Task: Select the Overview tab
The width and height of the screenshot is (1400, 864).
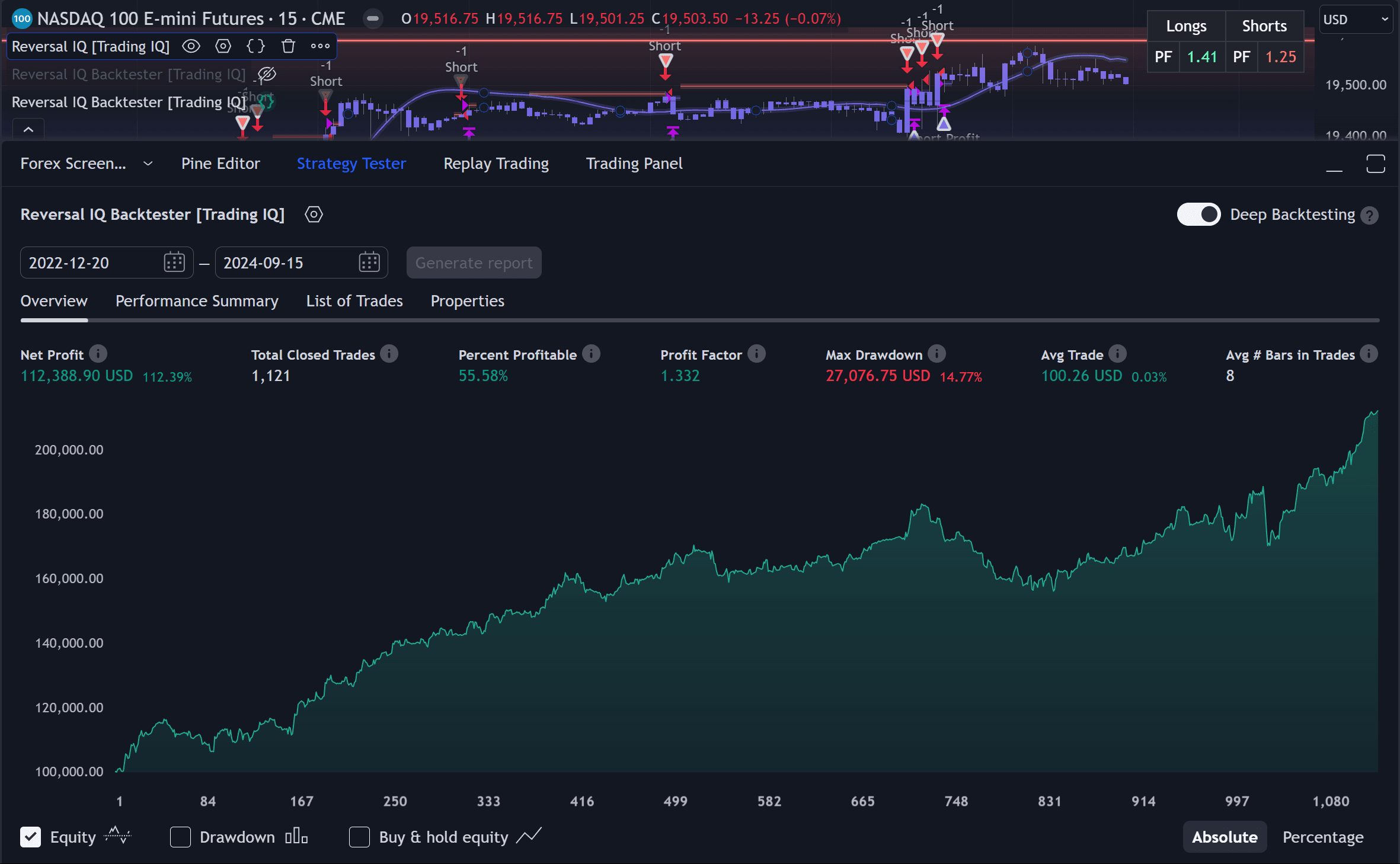Action: click(x=54, y=301)
